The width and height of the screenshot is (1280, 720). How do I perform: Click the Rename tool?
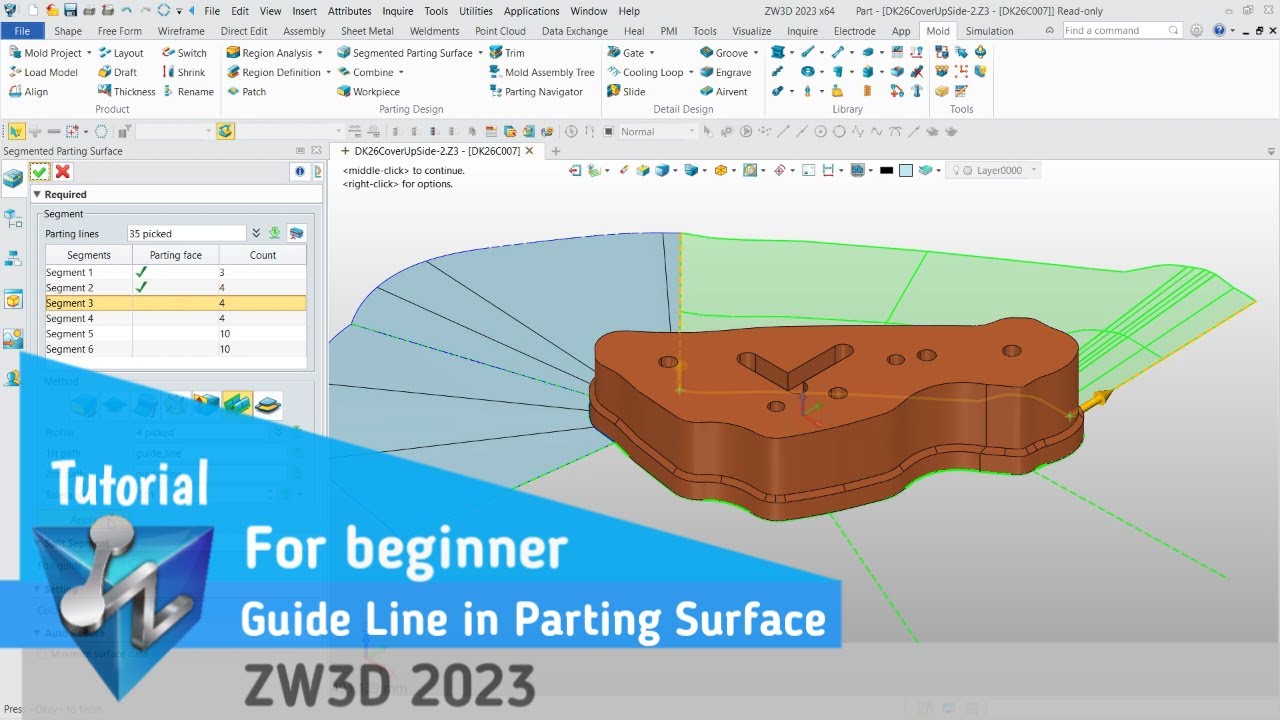tap(187, 91)
